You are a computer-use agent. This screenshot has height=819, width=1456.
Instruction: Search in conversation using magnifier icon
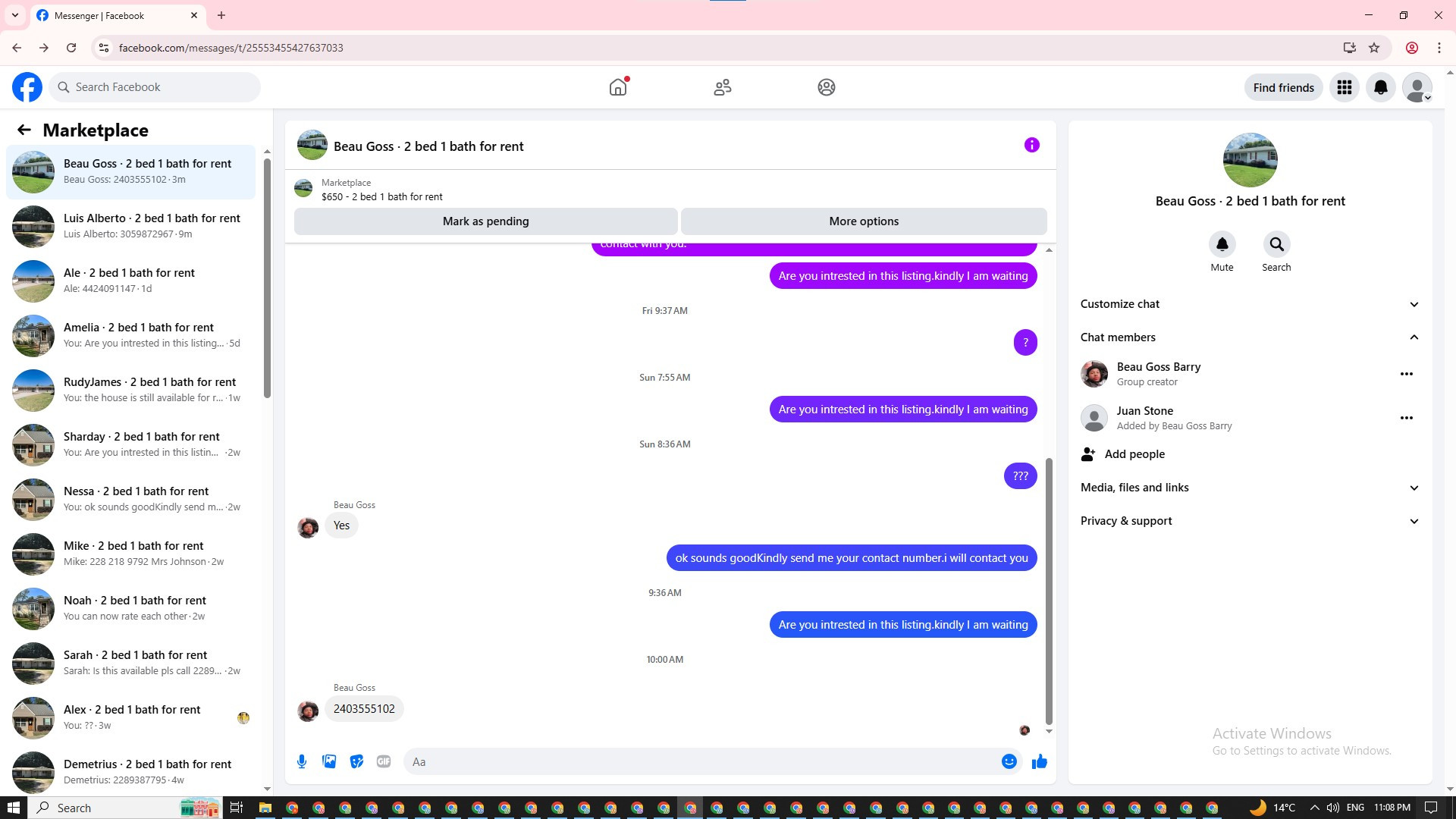(1276, 244)
